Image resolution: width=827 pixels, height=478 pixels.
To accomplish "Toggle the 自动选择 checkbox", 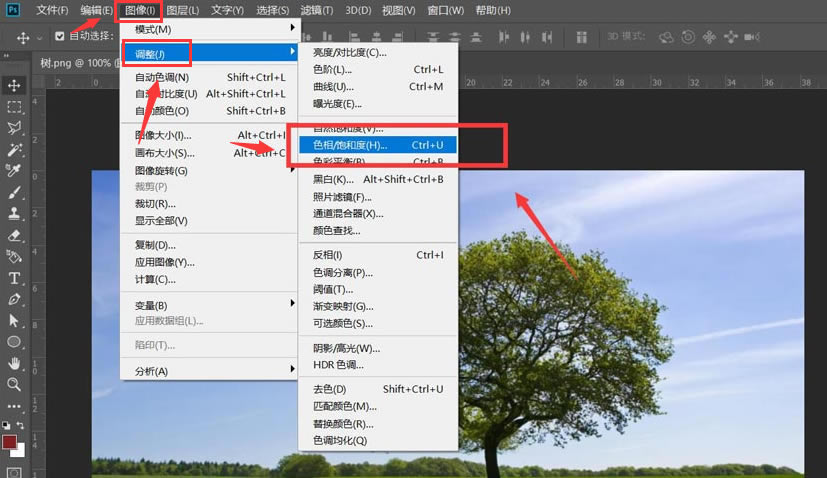I will click(60, 36).
